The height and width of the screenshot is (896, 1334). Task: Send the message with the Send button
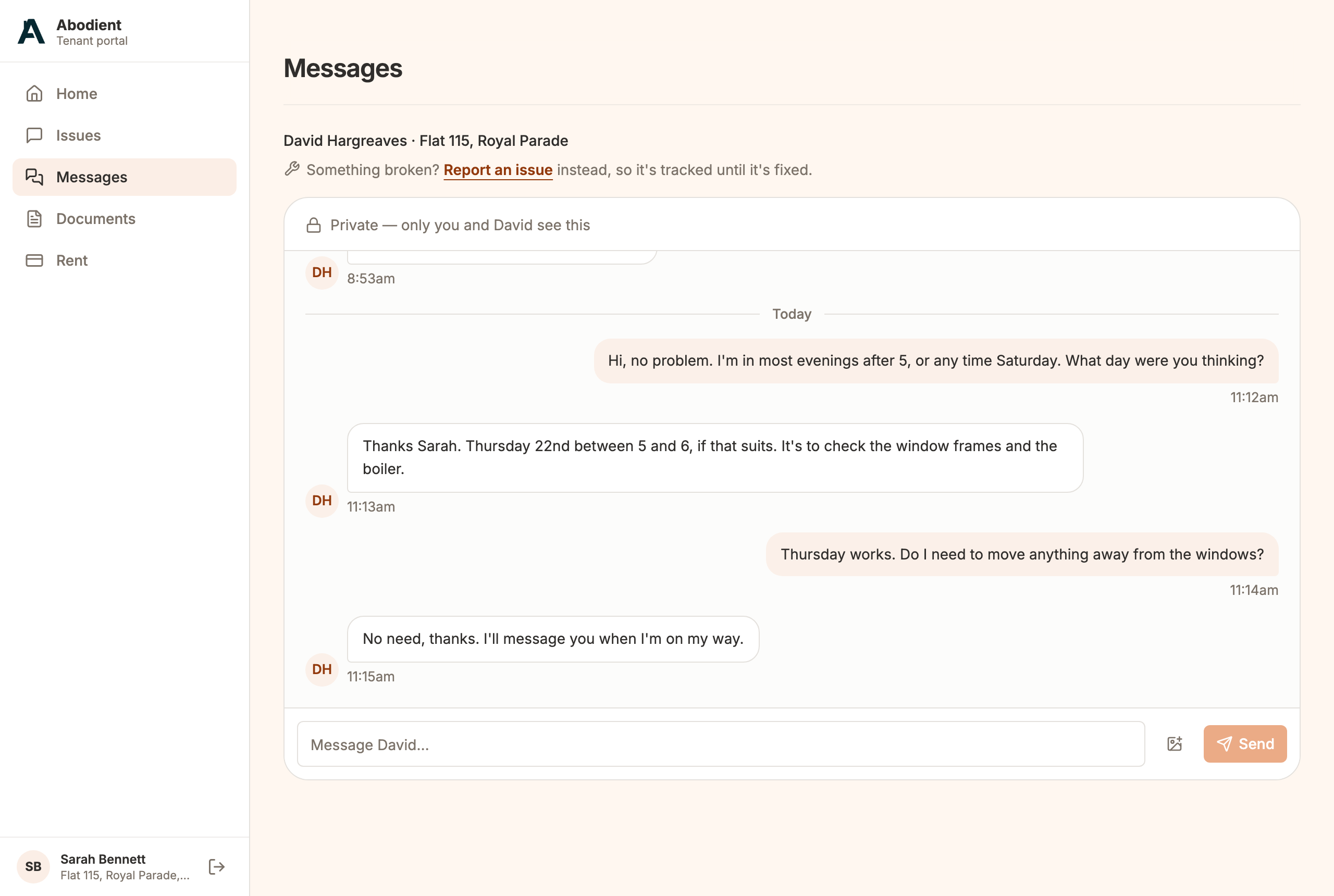1245,744
